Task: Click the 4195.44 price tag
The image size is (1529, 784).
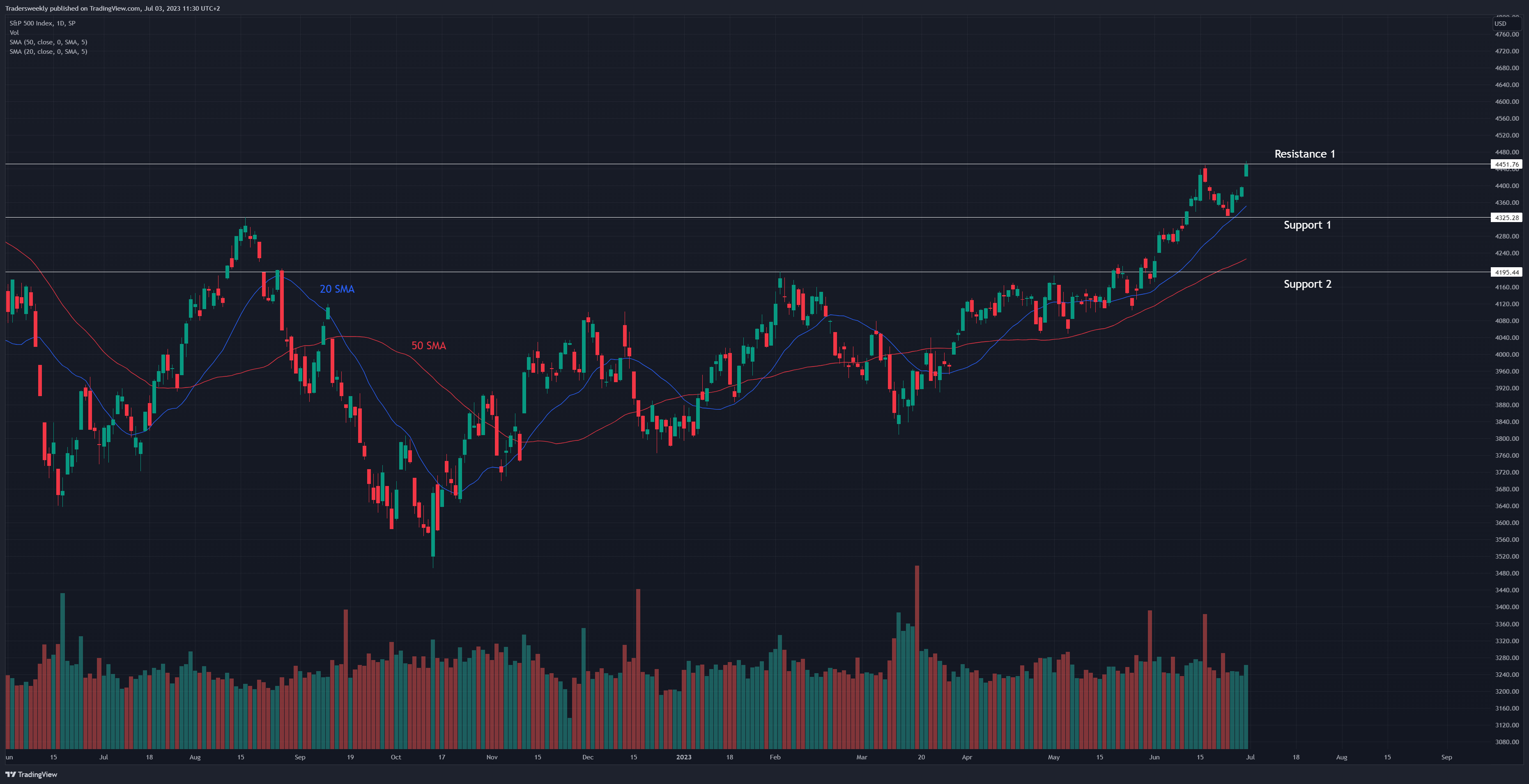Action: [1506, 272]
